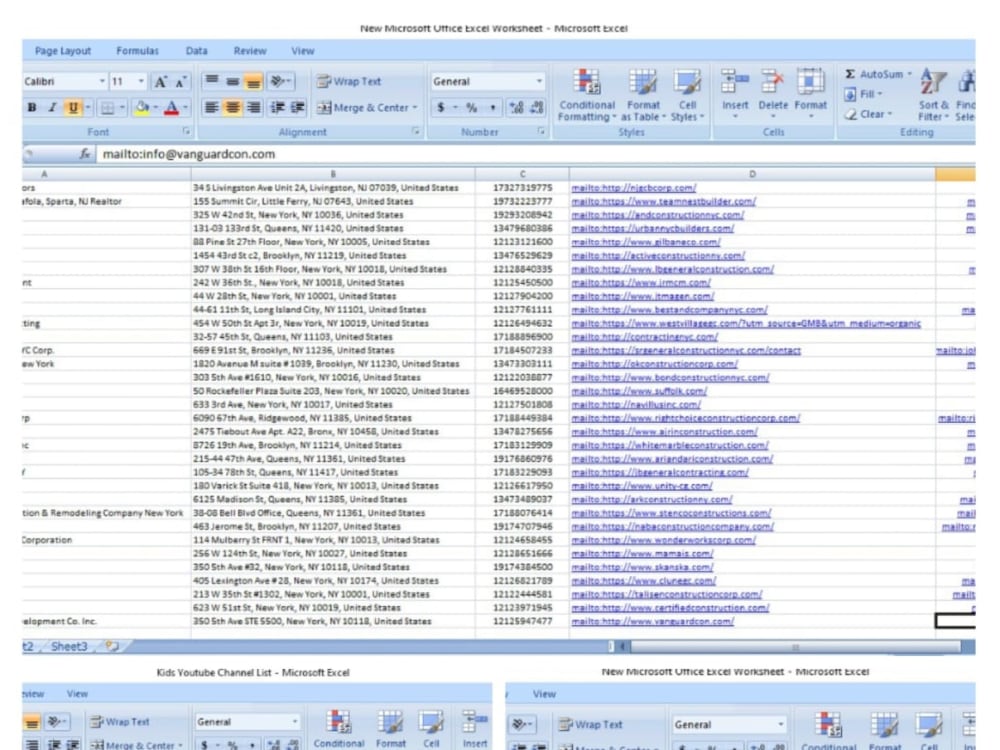
Task: Open Format as Table gallery
Action: coord(643,96)
